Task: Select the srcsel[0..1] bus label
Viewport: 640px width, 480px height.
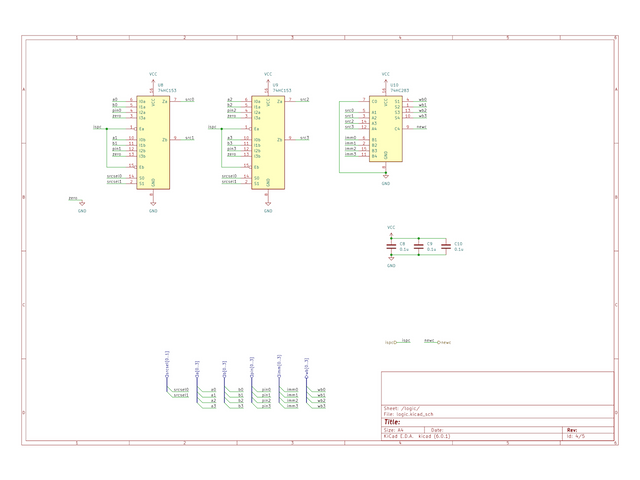Action: [x=167, y=364]
